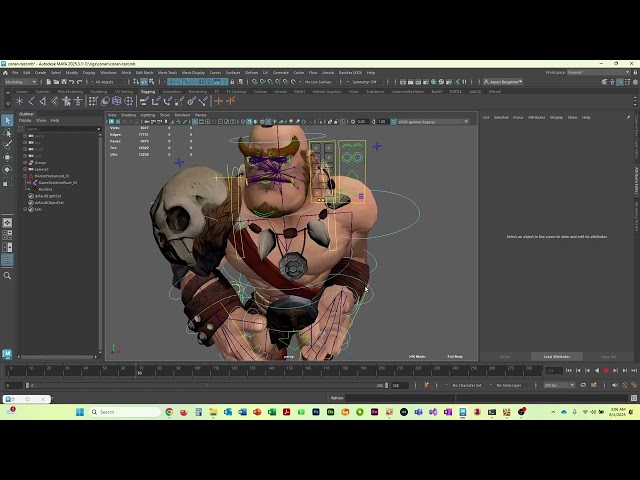Select the single-pane layout icon in sidebar
The height and width of the screenshot is (480, 640).
(7, 223)
